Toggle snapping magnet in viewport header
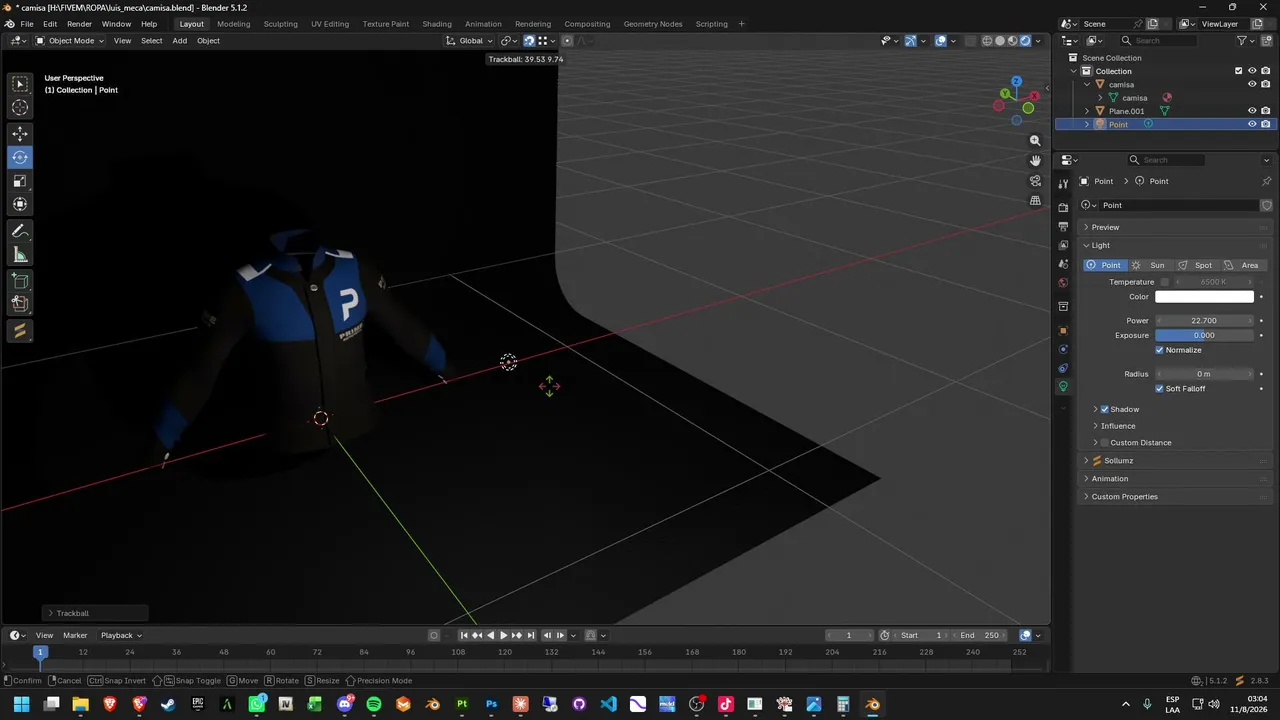The height and width of the screenshot is (720, 1280). coord(529,41)
